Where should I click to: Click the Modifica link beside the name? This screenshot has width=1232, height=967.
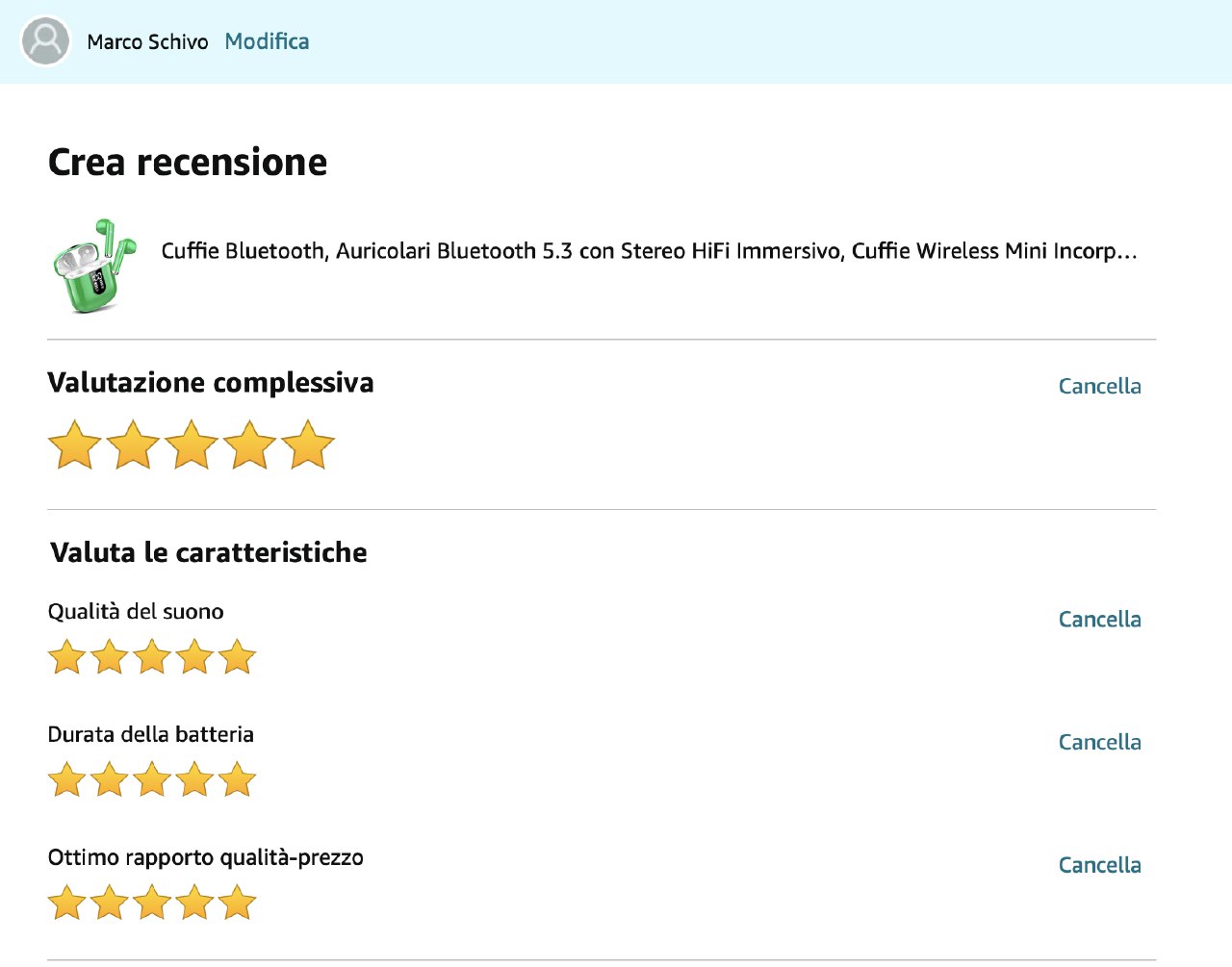point(267,41)
